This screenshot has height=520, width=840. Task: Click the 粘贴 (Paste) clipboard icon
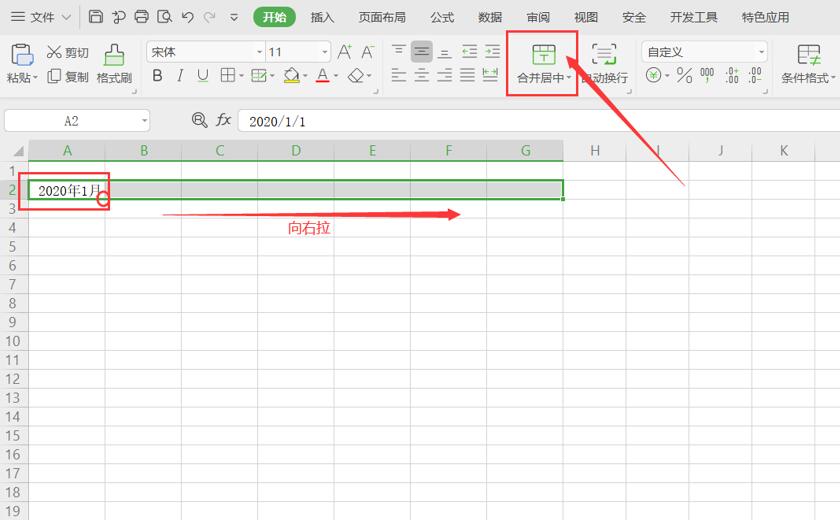pos(22,55)
